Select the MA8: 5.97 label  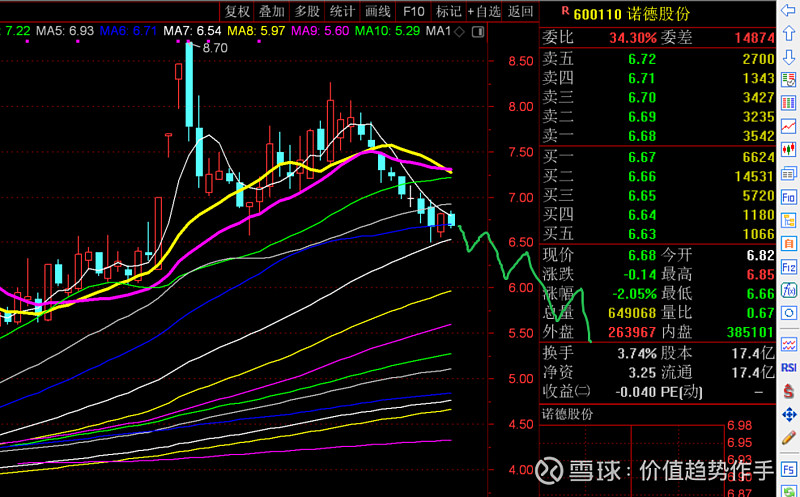coord(256,31)
